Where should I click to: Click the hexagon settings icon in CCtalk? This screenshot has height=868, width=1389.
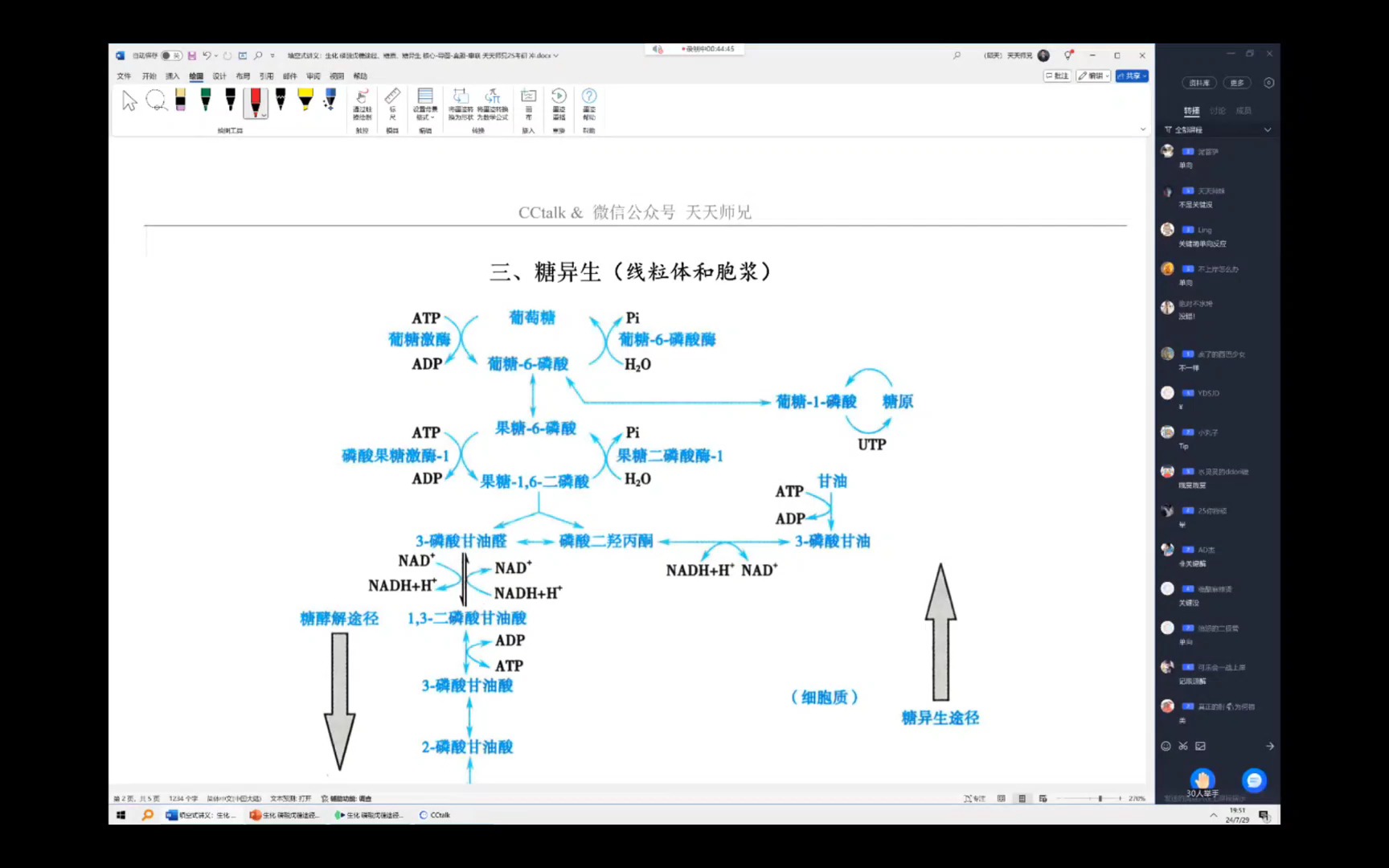(x=1269, y=83)
